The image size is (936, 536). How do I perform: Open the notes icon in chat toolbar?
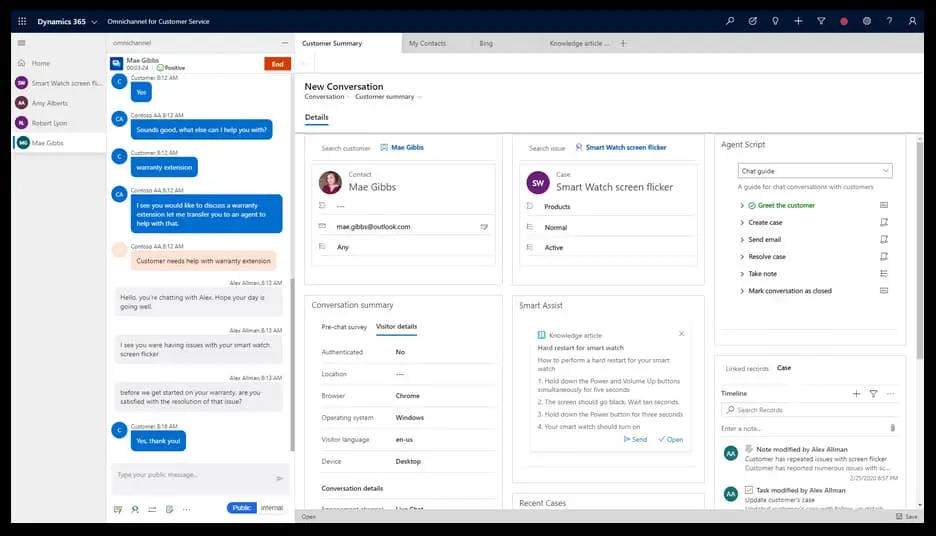(170, 509)
